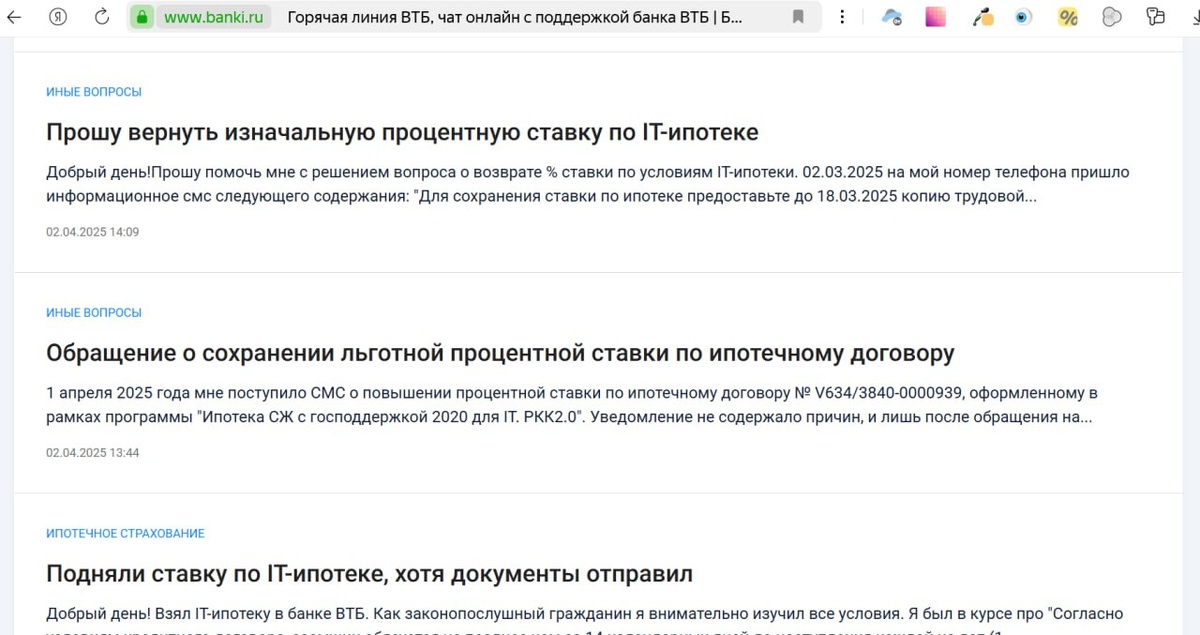
Task: Open the three-dot browser menu
Action: tap(843, 17)
